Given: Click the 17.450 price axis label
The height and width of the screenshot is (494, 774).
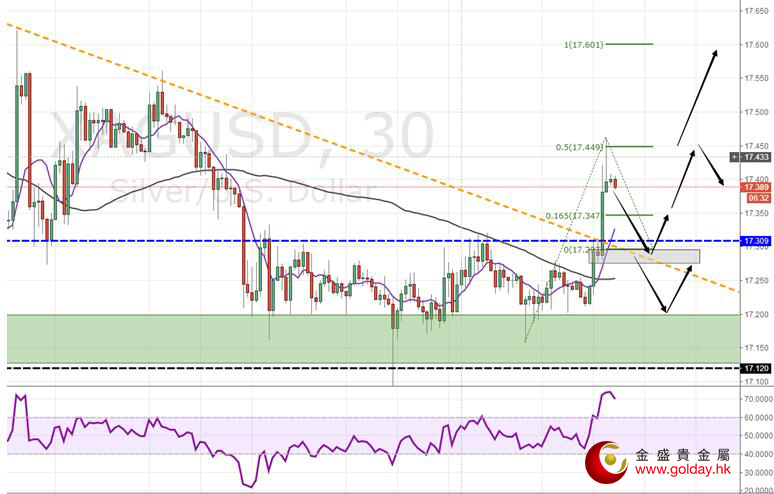Looking at the screenshot, I should [x=756, y=146].
